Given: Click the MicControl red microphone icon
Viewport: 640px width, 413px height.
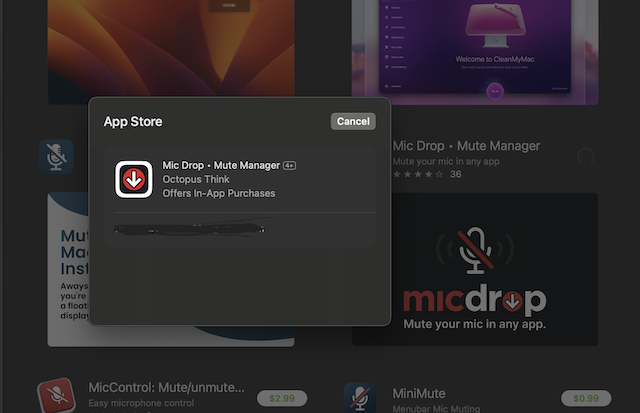Looking at the screenshot, I should (x=56, y=395).
